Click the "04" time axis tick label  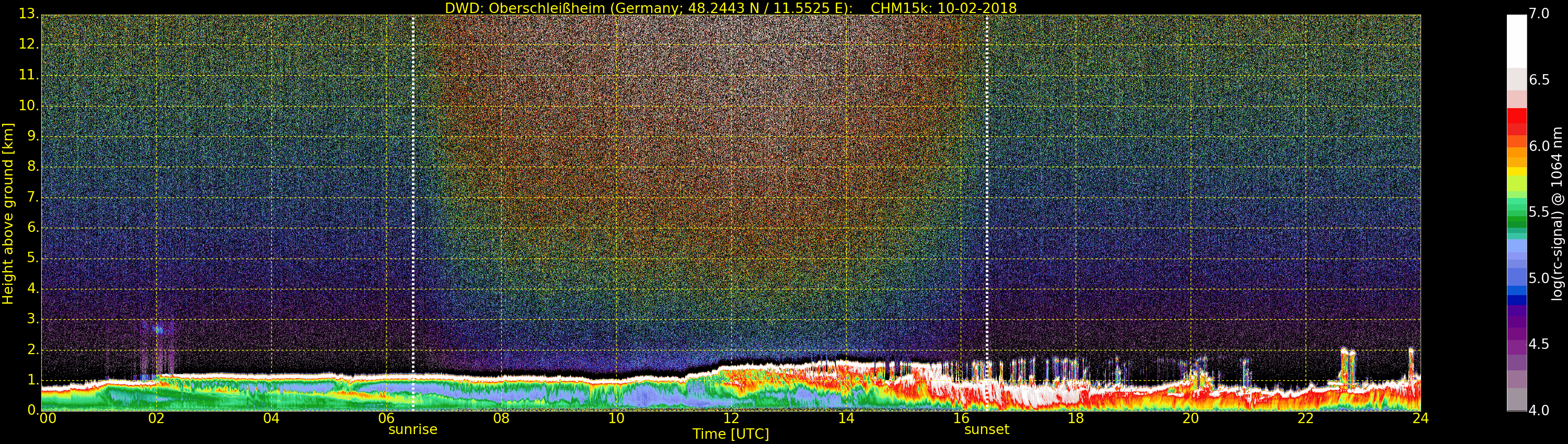[x=271, y=418]
